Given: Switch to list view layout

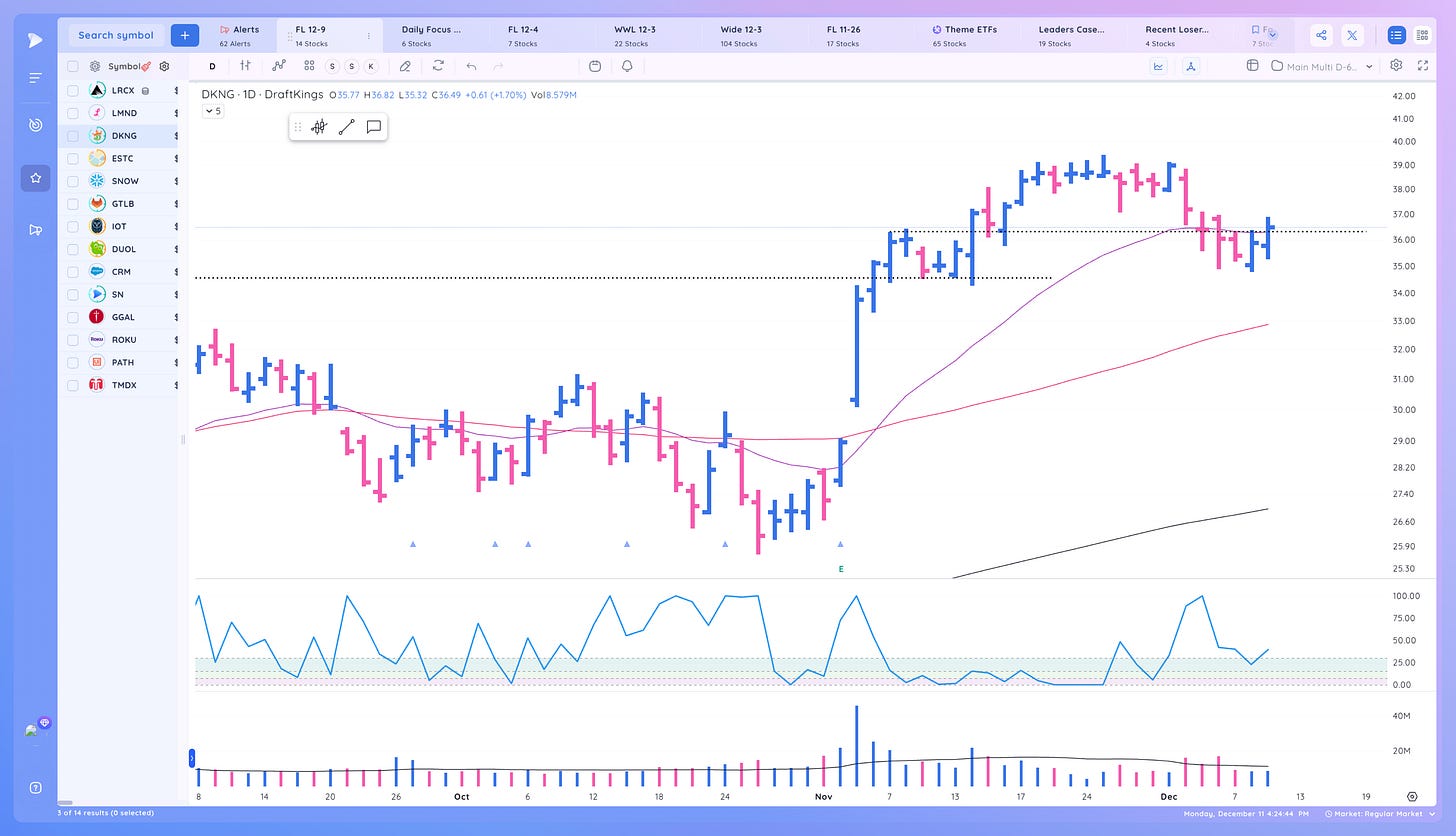Looking at the screenshot, I should click(x=1396, y=35).
